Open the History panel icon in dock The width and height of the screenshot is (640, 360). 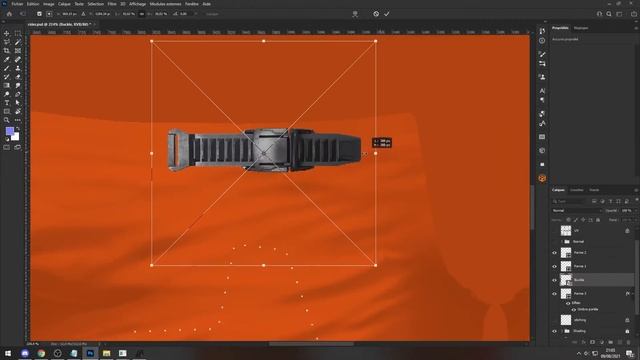[x=542, y=31]
